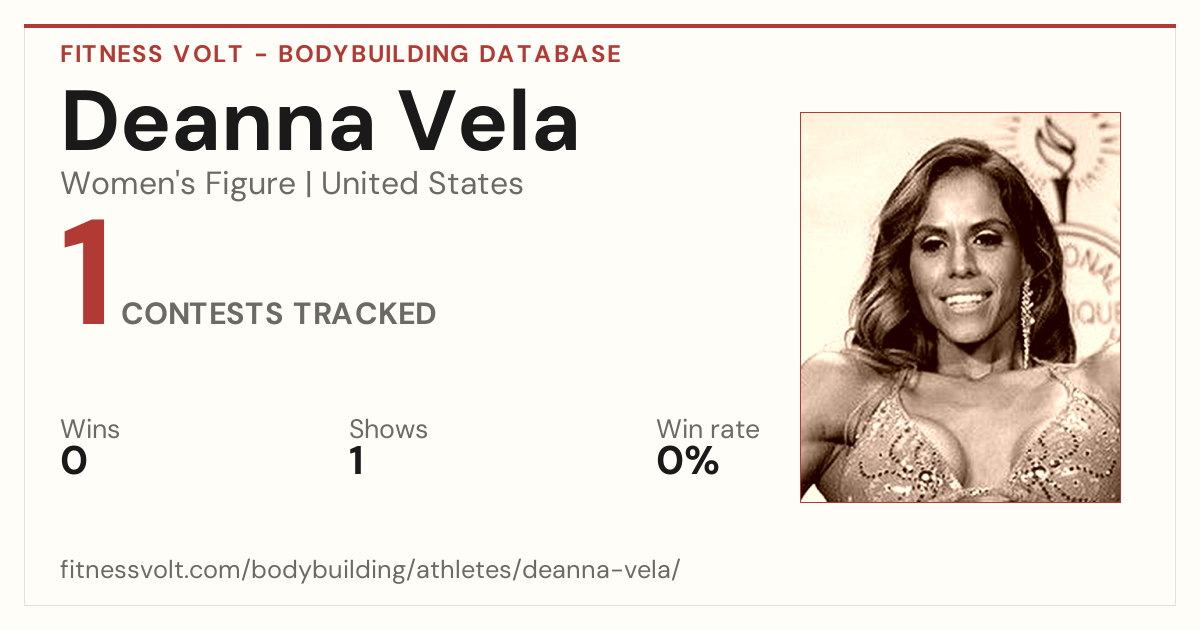Click the dangling earring in the photo
This screenshot has height=630, width=1200.
coord(1026,322)
